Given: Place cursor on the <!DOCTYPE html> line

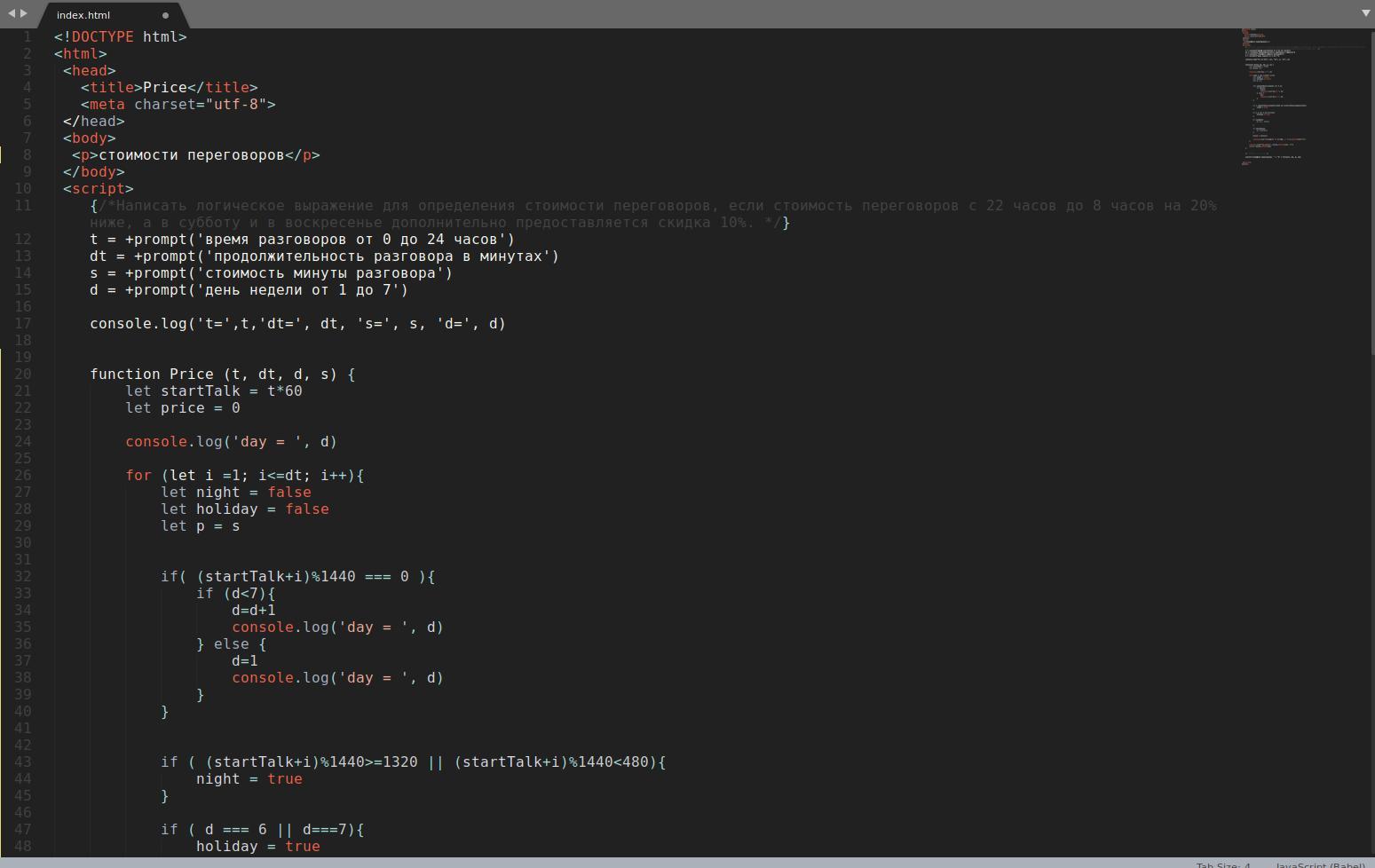Looking at the screenshot, I should [121, 36].
